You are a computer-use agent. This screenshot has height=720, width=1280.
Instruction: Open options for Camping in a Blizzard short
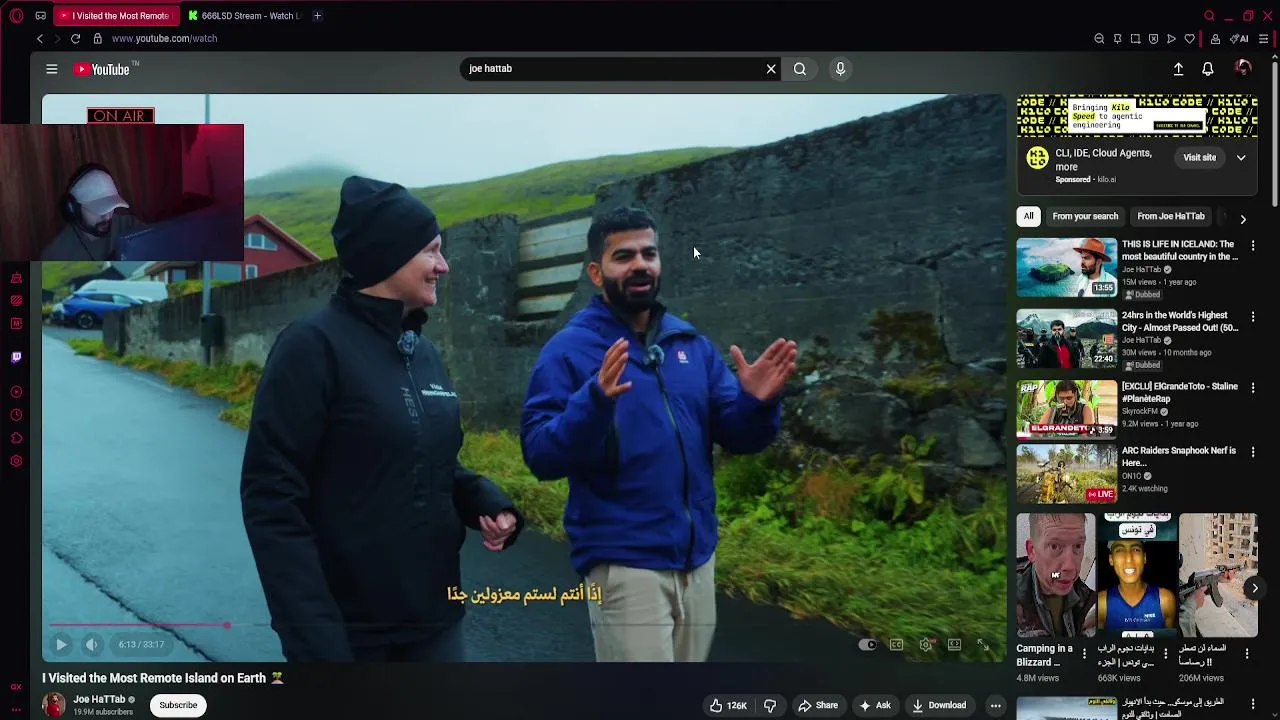1084,654
